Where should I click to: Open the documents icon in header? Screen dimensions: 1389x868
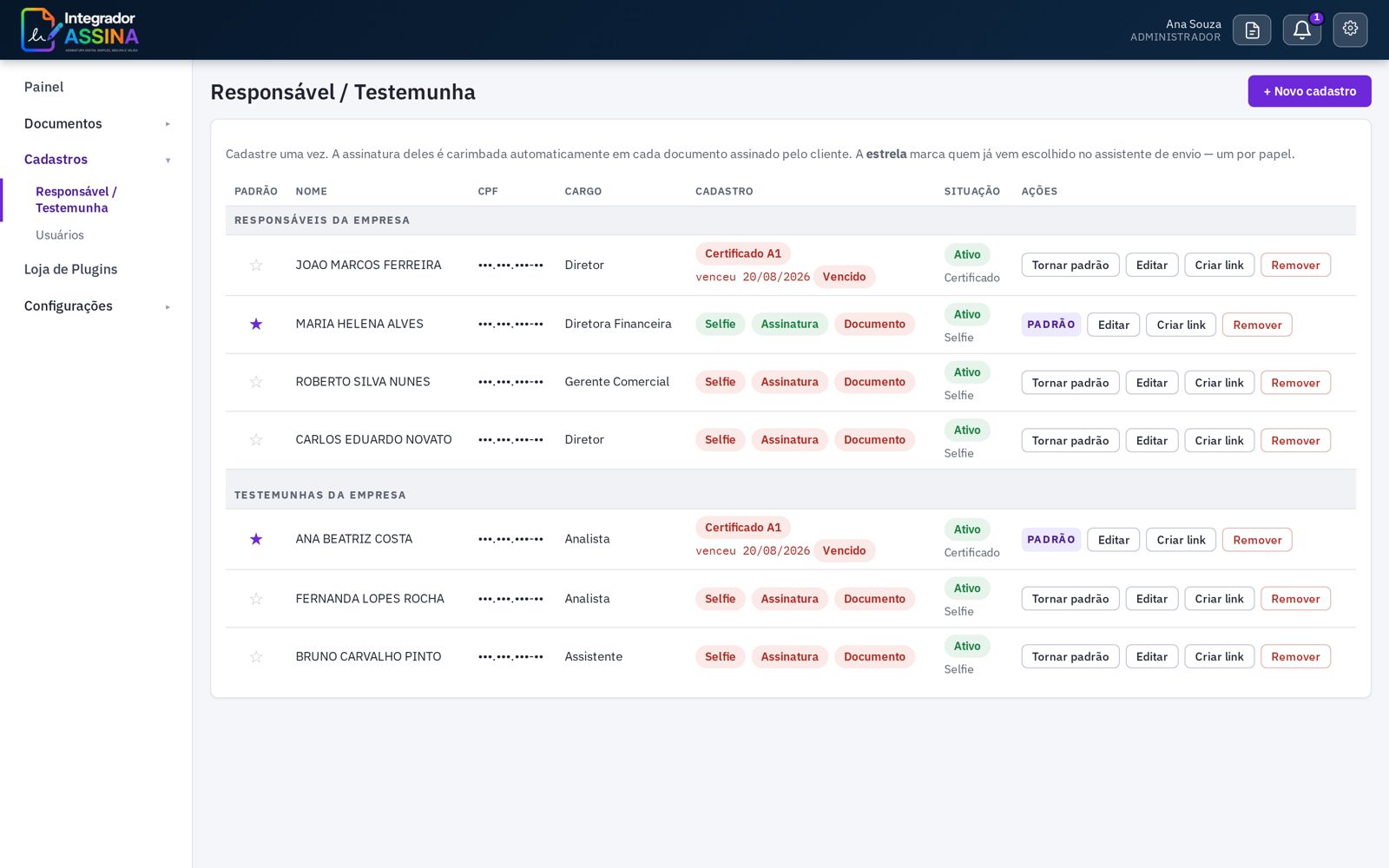[x=1252, y=30]
